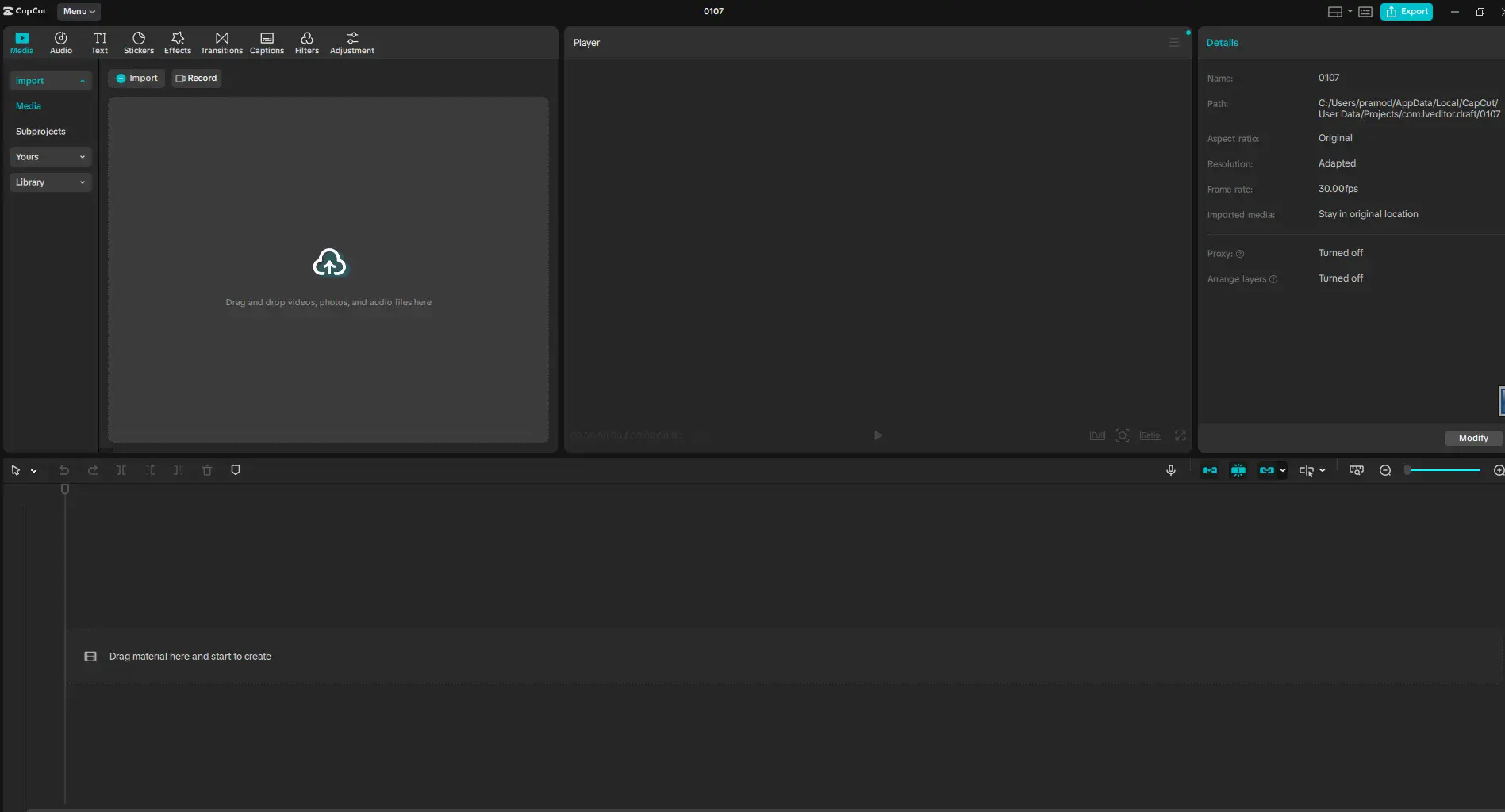Open the Filters panel

306,43
